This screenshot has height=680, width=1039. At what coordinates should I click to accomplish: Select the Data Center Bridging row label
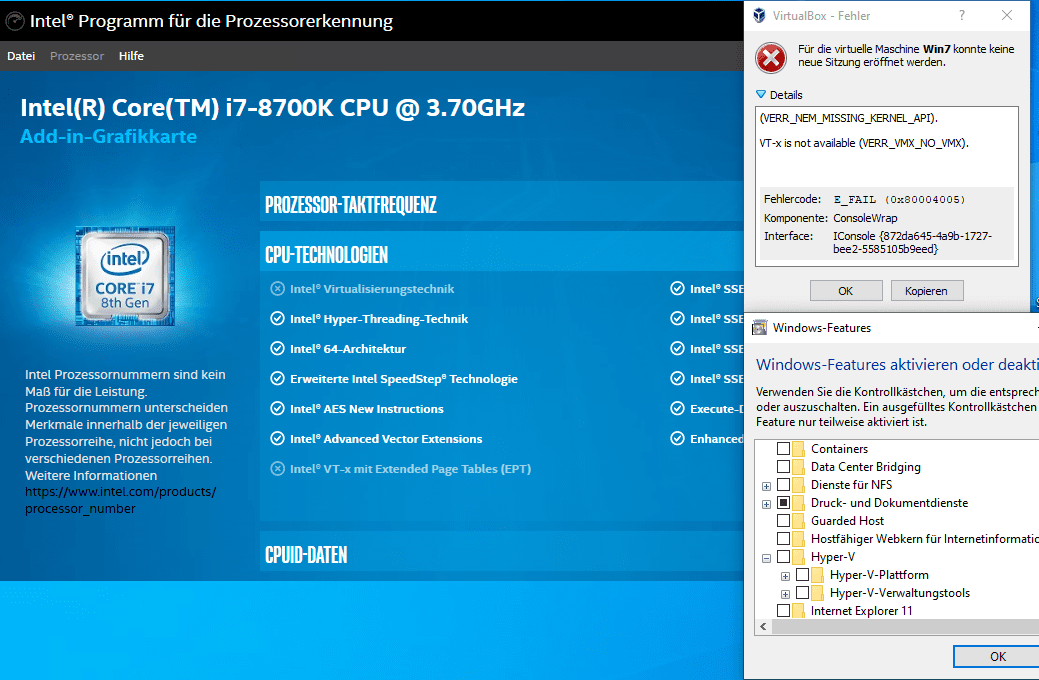865,467
